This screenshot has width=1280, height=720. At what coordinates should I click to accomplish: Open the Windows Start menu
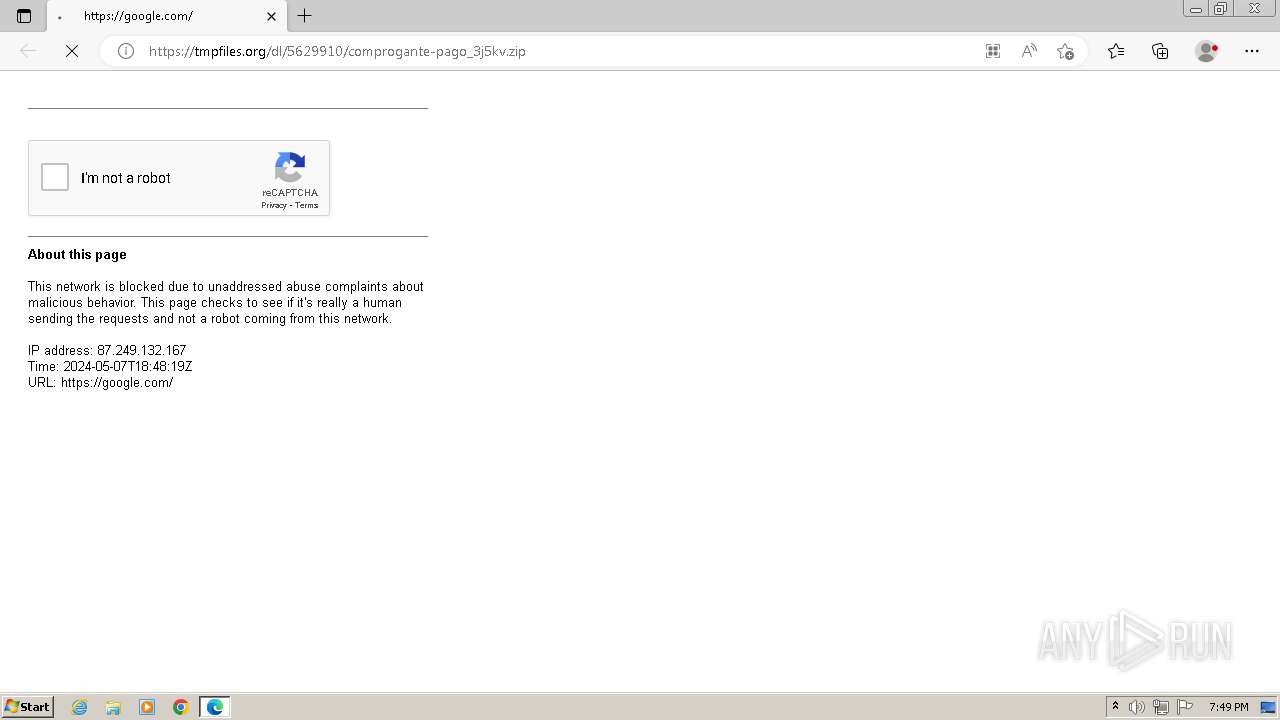tap(28, 707)
